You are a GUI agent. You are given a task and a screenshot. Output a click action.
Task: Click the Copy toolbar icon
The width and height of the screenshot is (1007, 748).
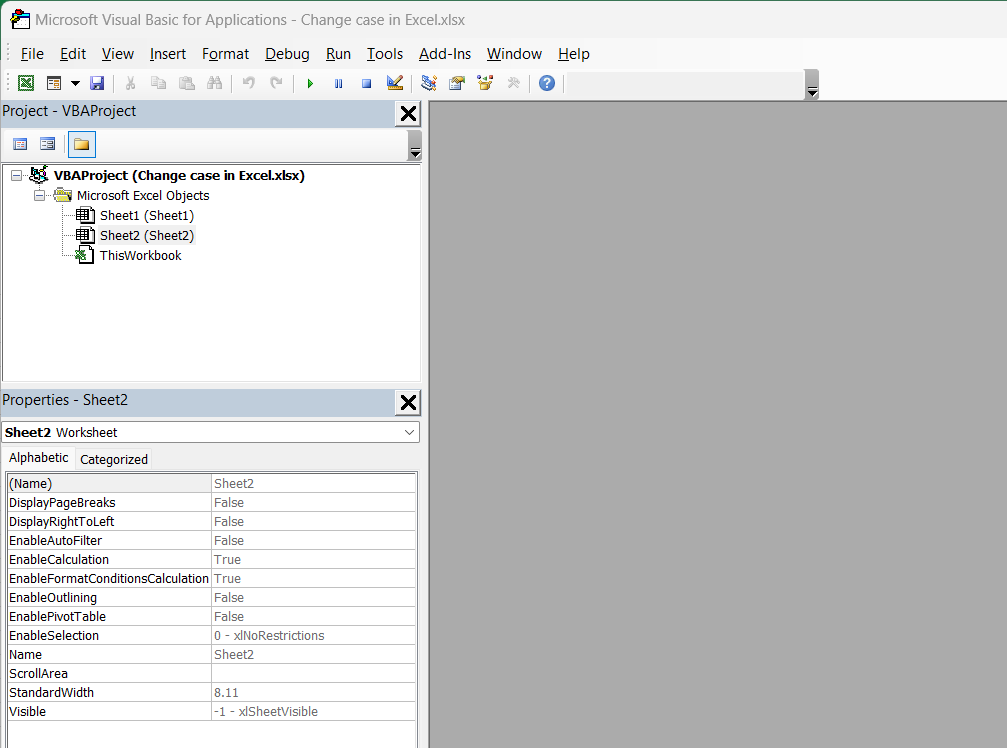[x=158, y=83]
